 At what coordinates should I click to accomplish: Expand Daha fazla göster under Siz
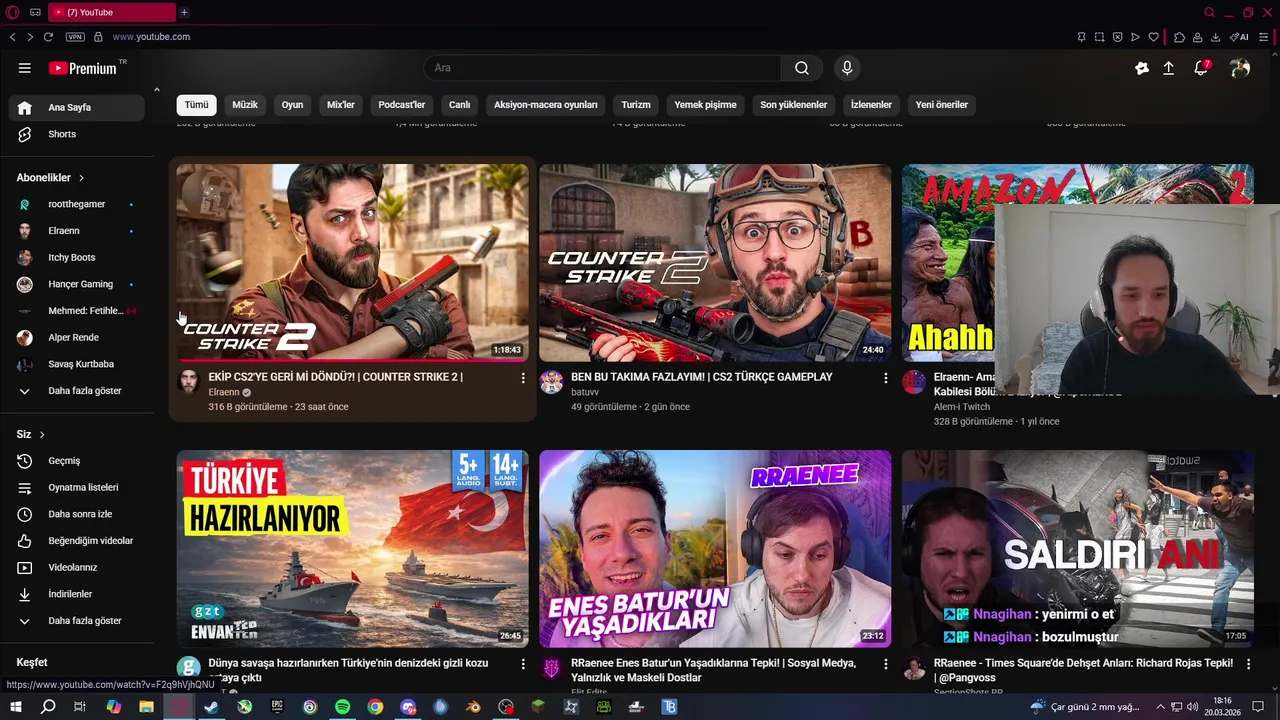click(78, 621)
